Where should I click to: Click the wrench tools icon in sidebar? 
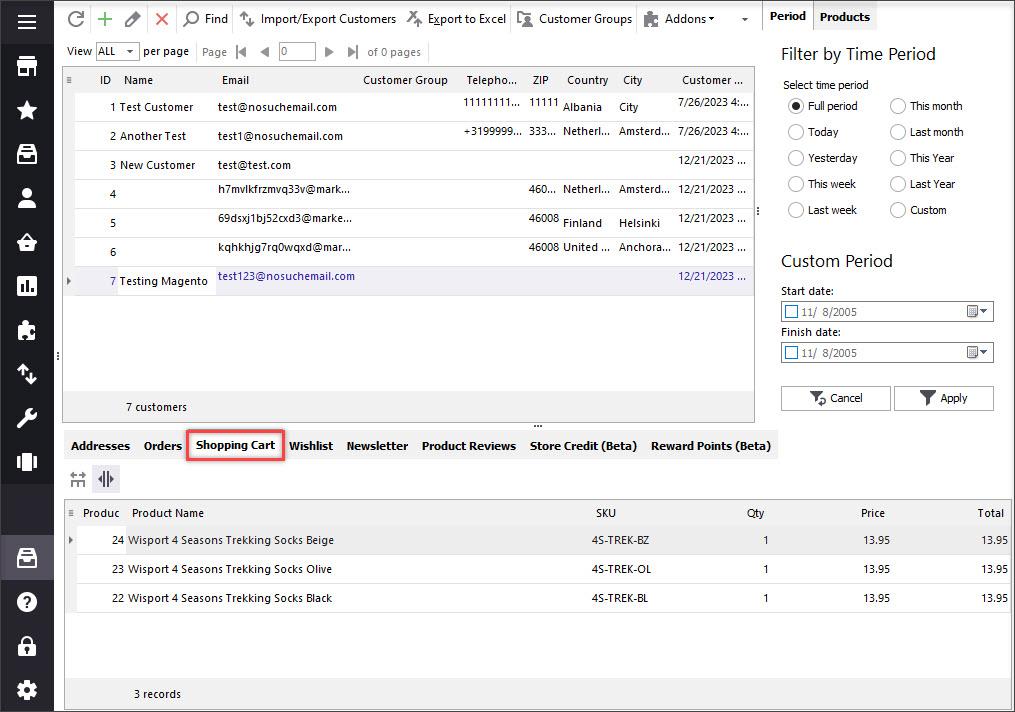pos(27,418)
